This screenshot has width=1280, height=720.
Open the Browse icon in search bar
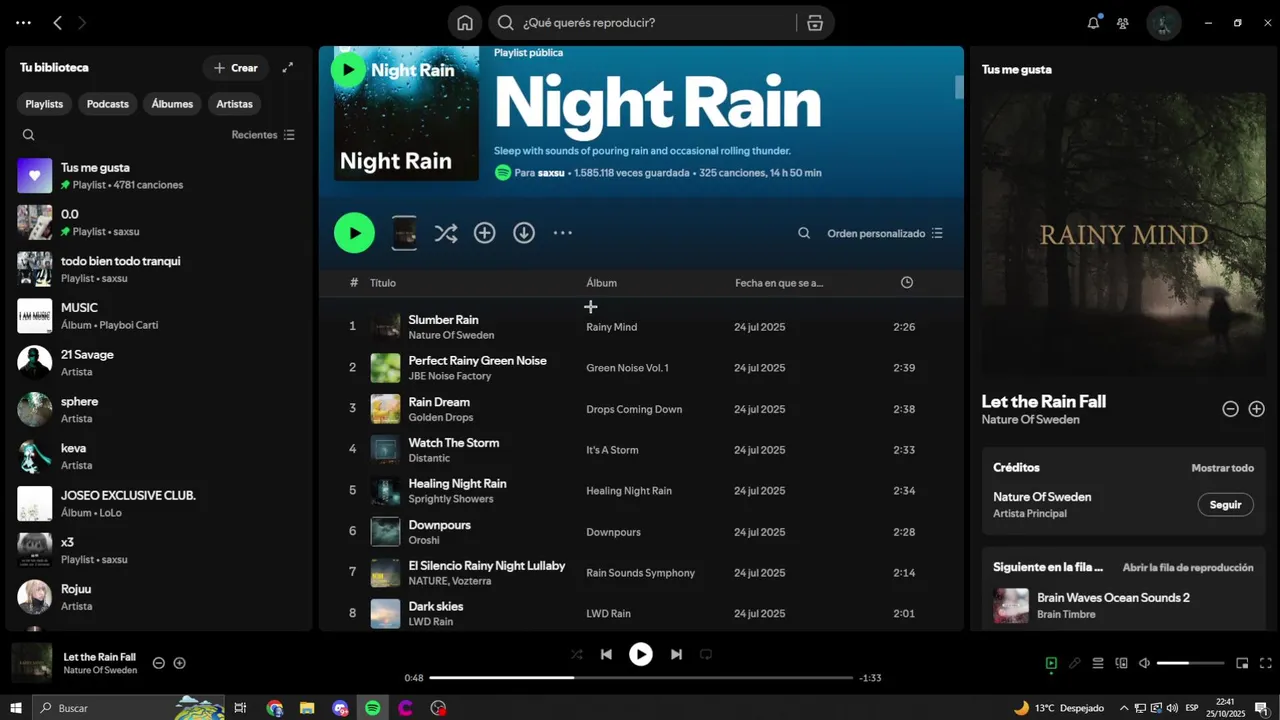point(815,23)
